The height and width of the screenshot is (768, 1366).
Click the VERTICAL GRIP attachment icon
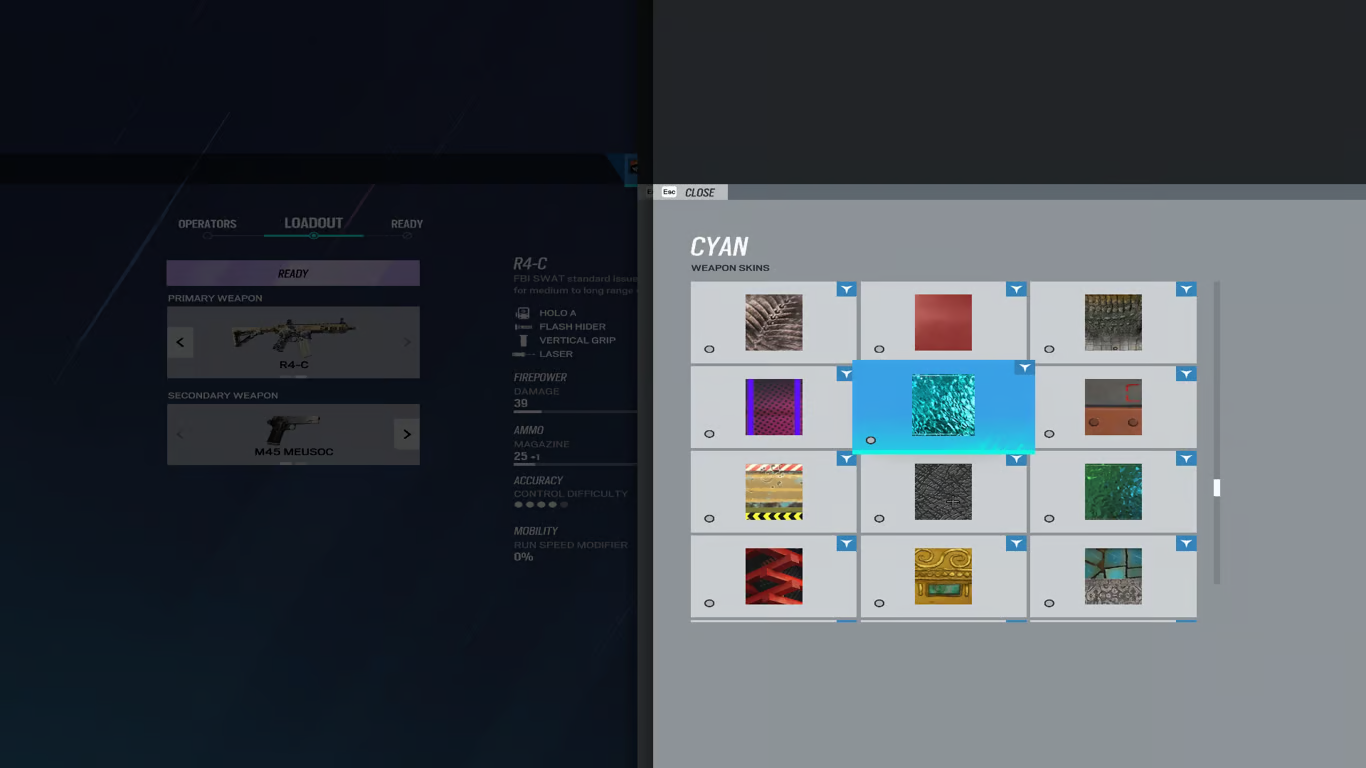click(522, 340)
